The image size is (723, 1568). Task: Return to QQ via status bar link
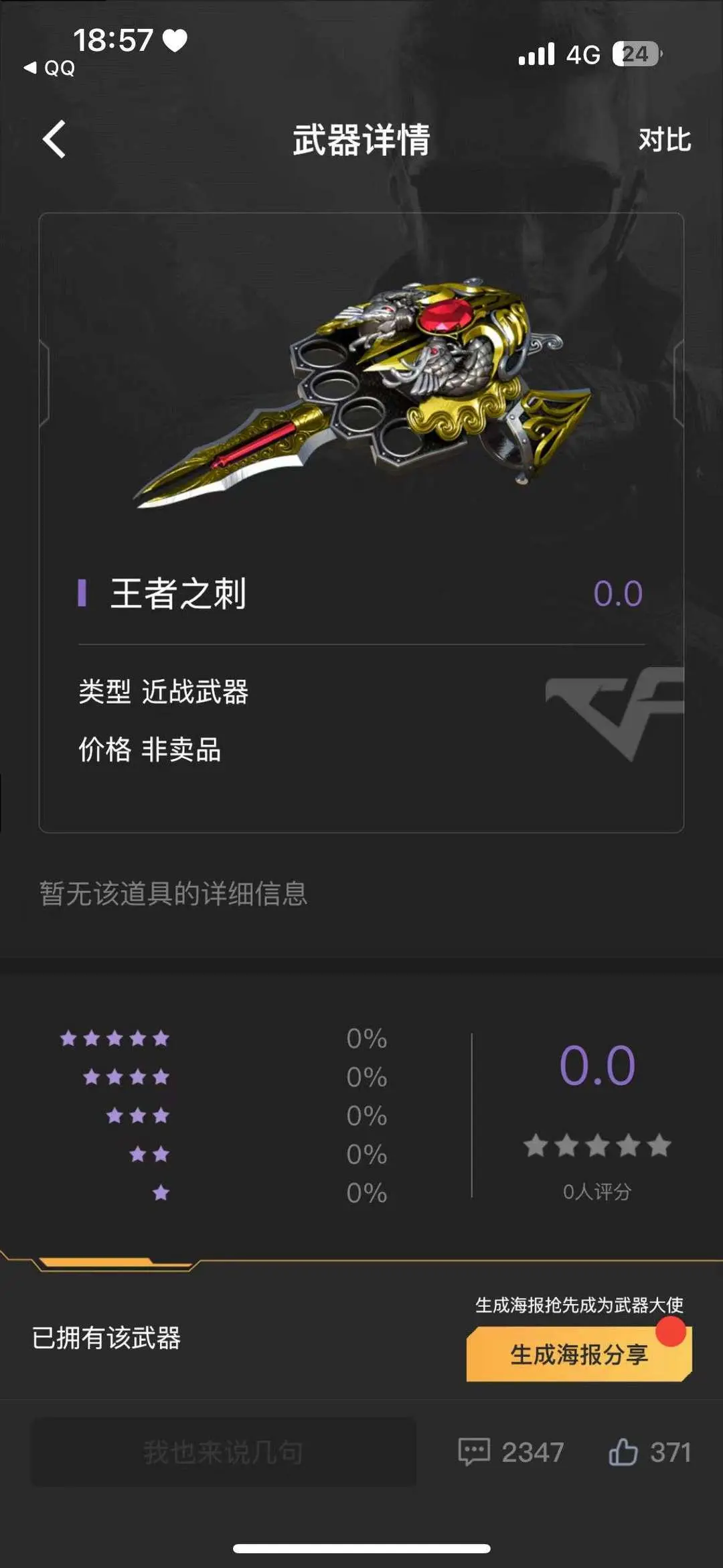coord(50,68)
